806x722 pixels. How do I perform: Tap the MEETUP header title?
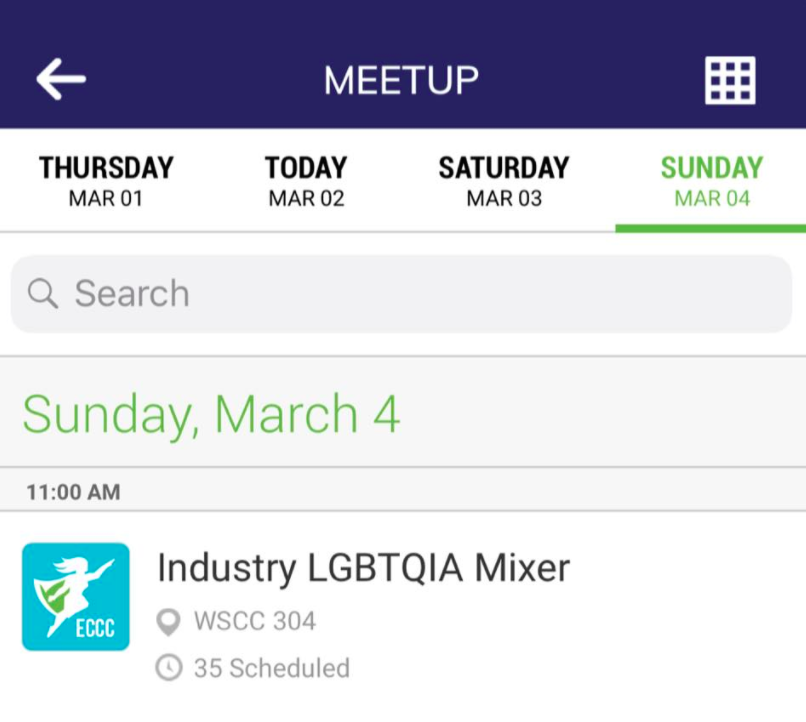[x=401, y=80]
